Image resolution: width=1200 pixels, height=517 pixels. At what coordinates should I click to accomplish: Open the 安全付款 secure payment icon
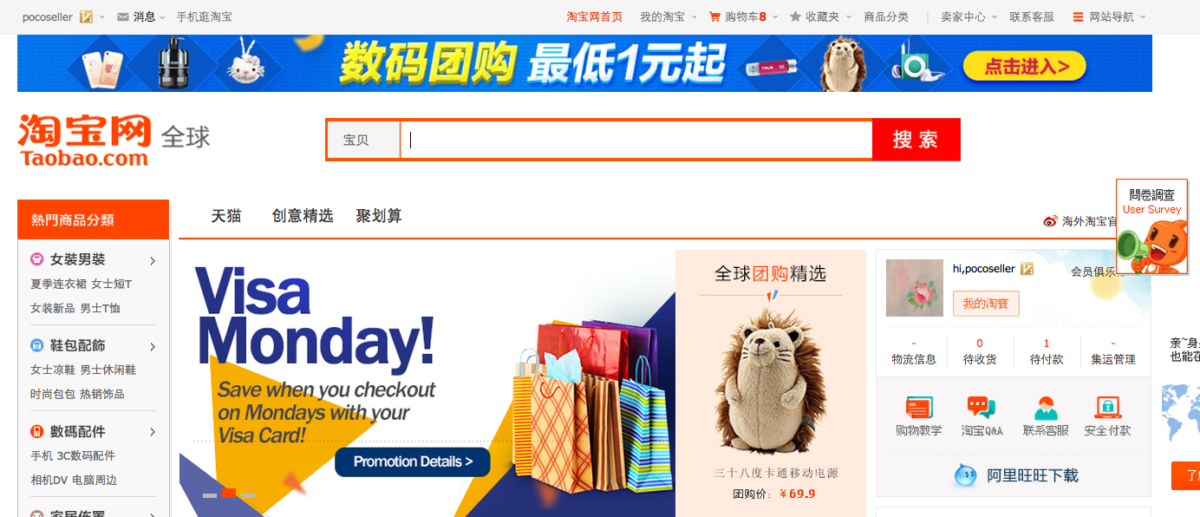pos(1107,407)
